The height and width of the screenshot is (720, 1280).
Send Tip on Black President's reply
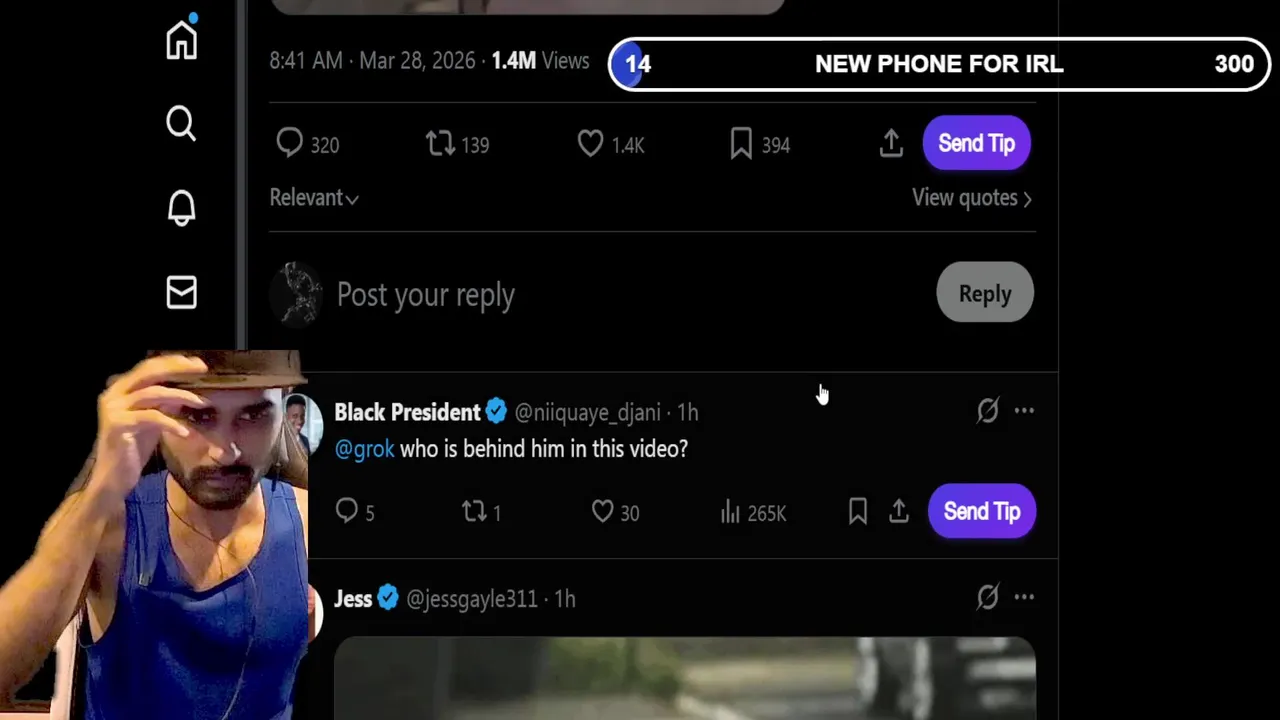coord(982,511)
